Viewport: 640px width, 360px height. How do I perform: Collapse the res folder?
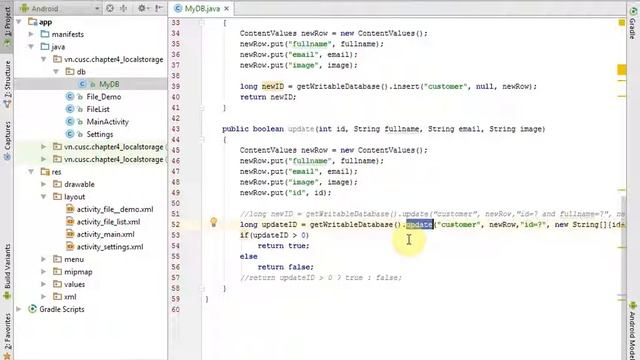coord(31,172)
